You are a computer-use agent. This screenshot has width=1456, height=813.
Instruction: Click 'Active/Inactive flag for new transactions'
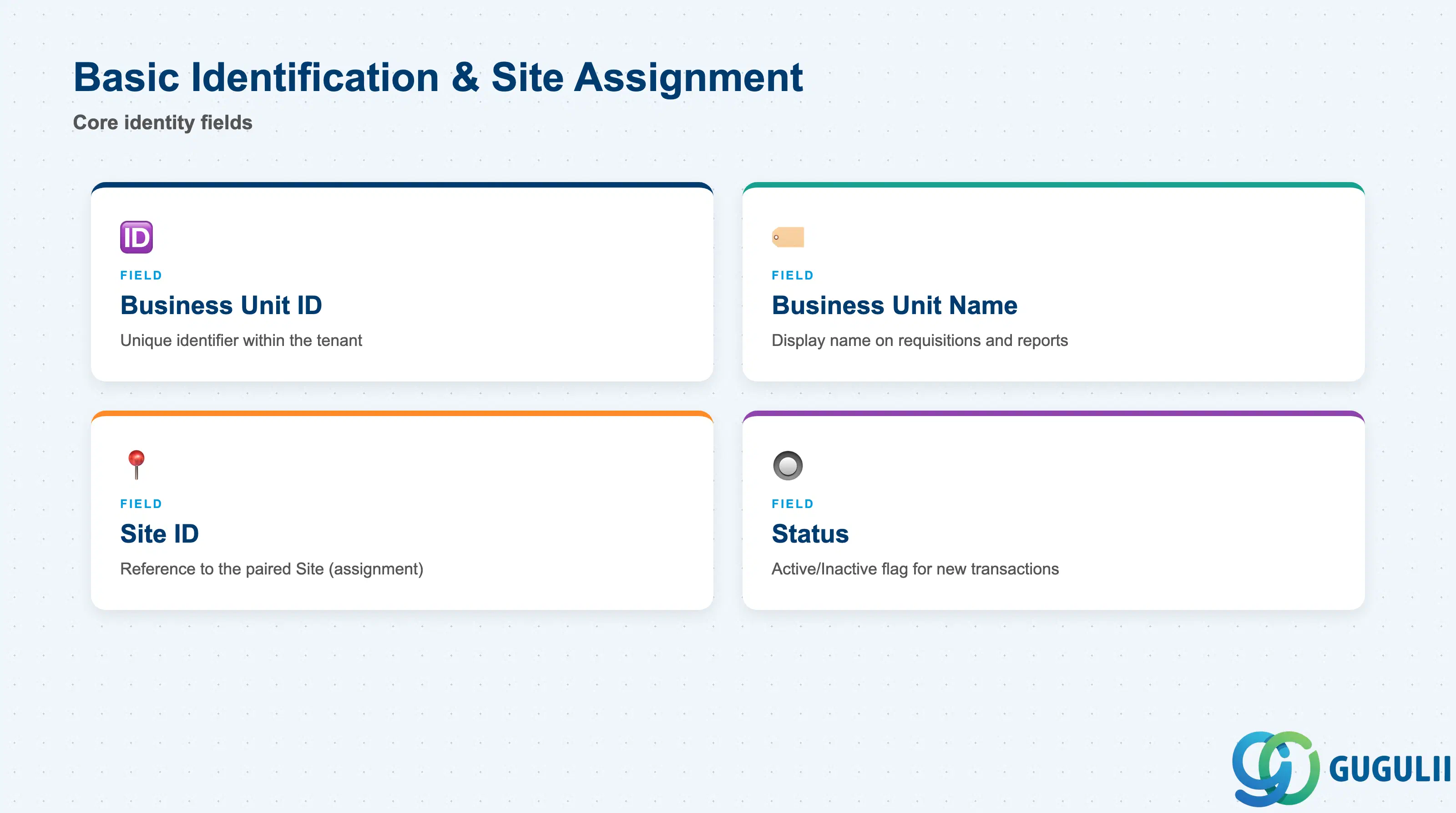point(915,569)
